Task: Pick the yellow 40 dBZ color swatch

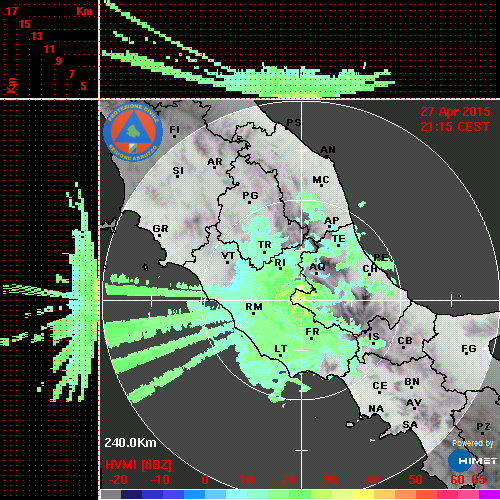Action: [363, 494]
